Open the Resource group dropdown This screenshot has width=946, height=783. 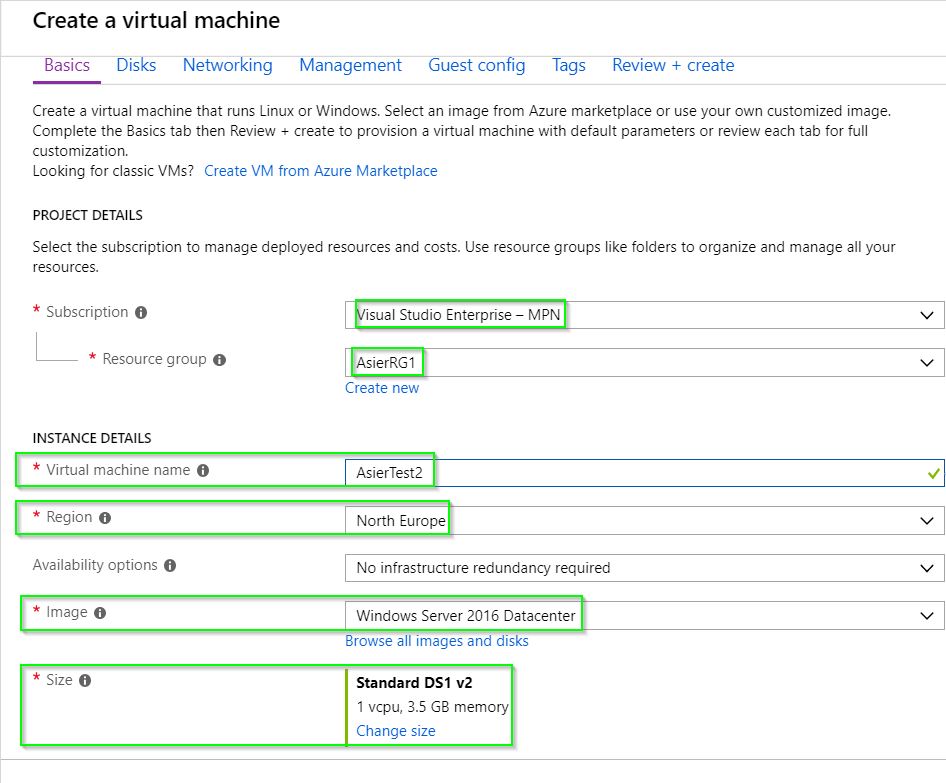point(644,363)
